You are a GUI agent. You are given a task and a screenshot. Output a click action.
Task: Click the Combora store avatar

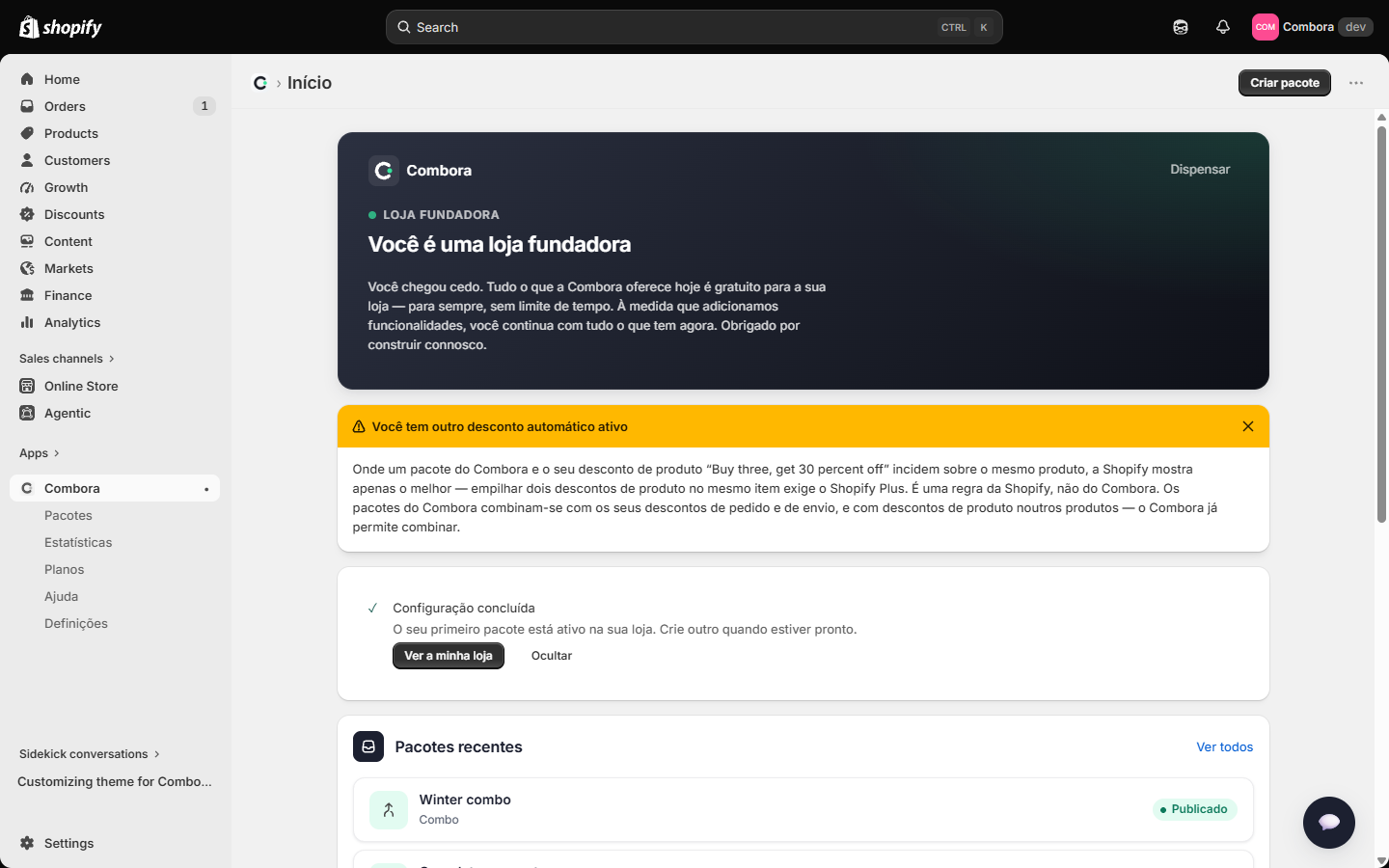pos(1266,27)
